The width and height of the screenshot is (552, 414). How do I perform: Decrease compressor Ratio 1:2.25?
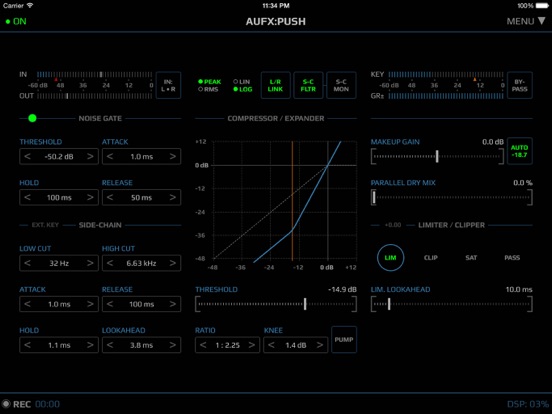[203, 345]
